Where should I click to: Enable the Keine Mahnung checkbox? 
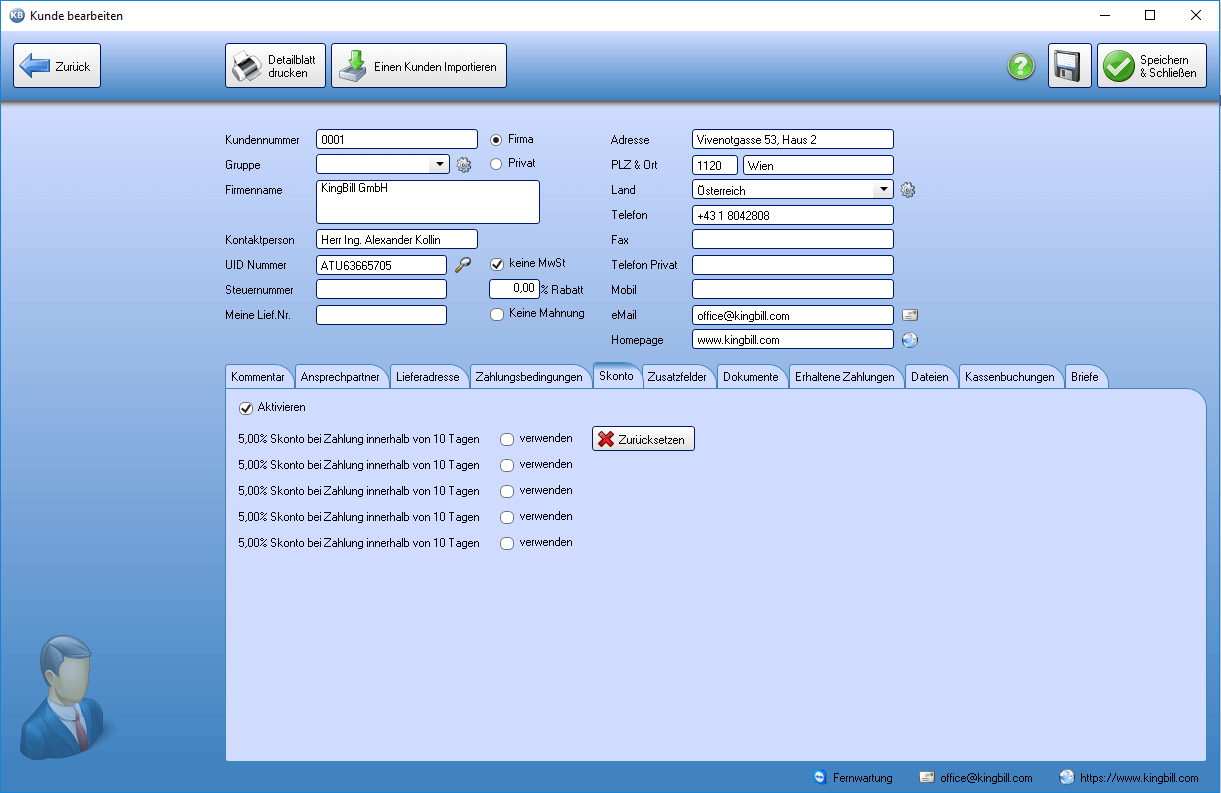coord(496,314)
